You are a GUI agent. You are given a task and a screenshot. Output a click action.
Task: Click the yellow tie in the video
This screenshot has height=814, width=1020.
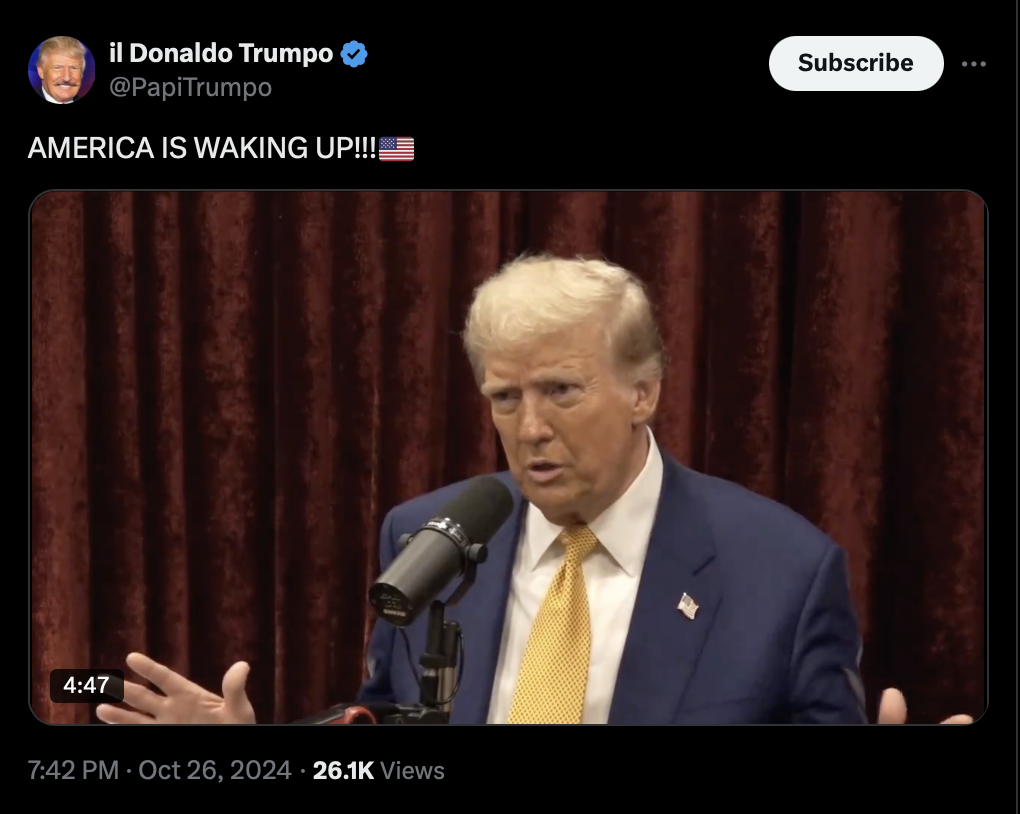tap(555, 625)
